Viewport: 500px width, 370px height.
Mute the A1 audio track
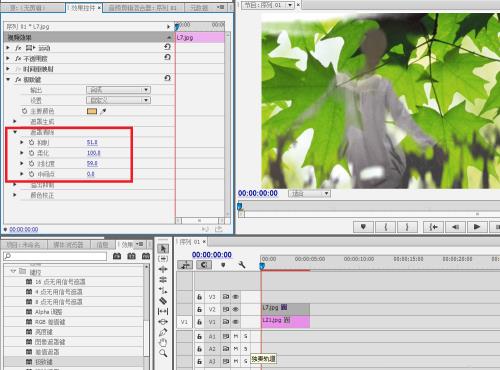[236, 337]
